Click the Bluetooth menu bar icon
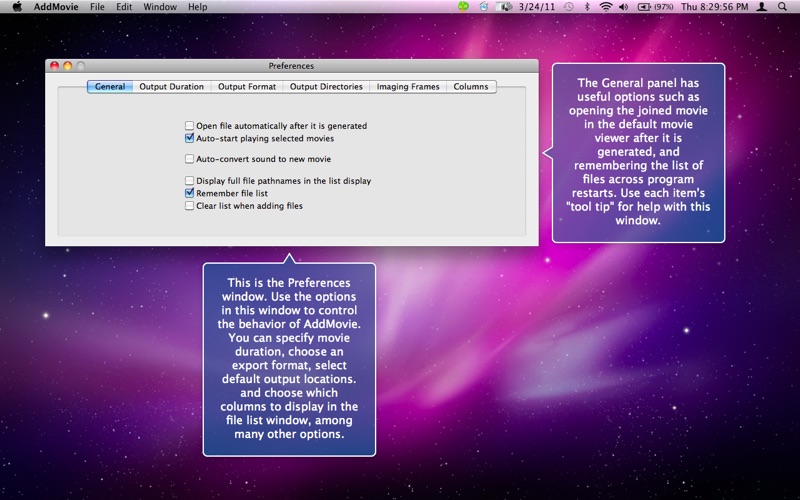 click(x=587, y=7)
